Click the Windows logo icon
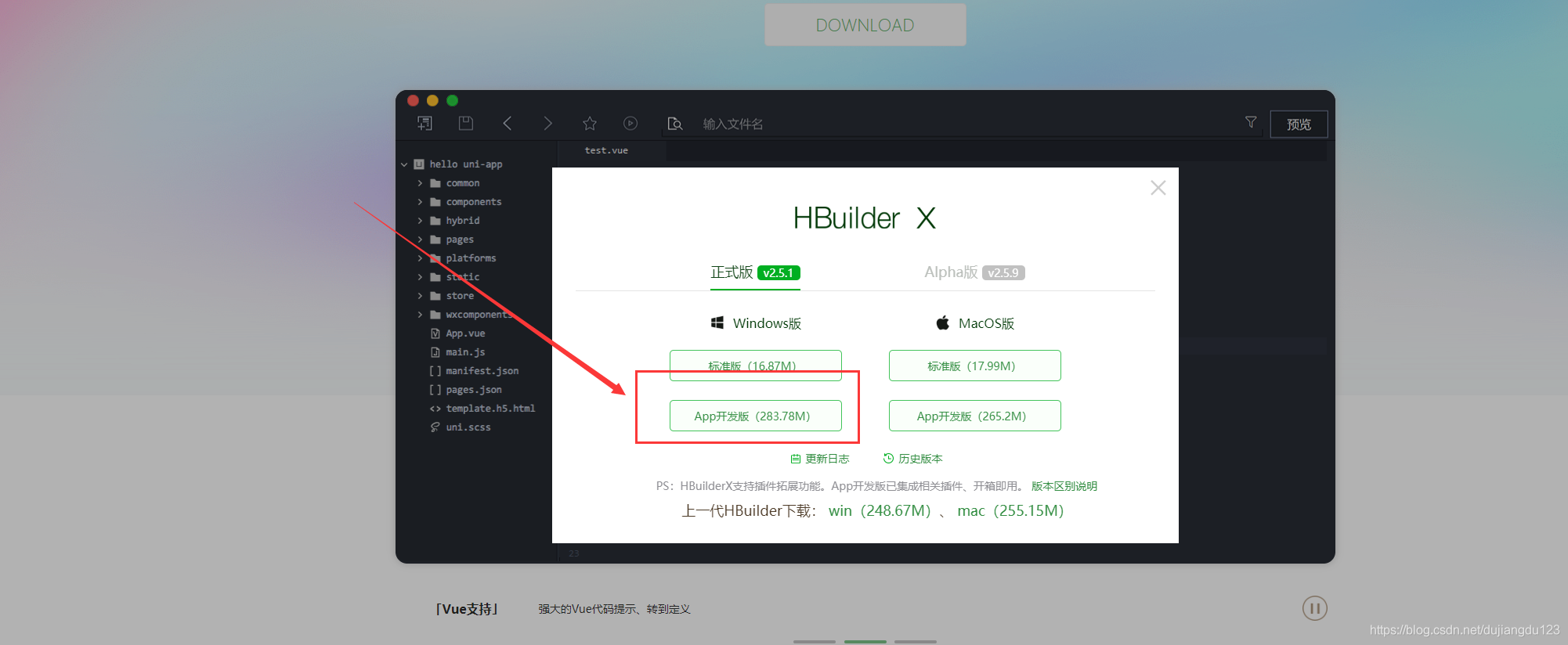Viewport: 1568px width, 645px height. point(717,322)
